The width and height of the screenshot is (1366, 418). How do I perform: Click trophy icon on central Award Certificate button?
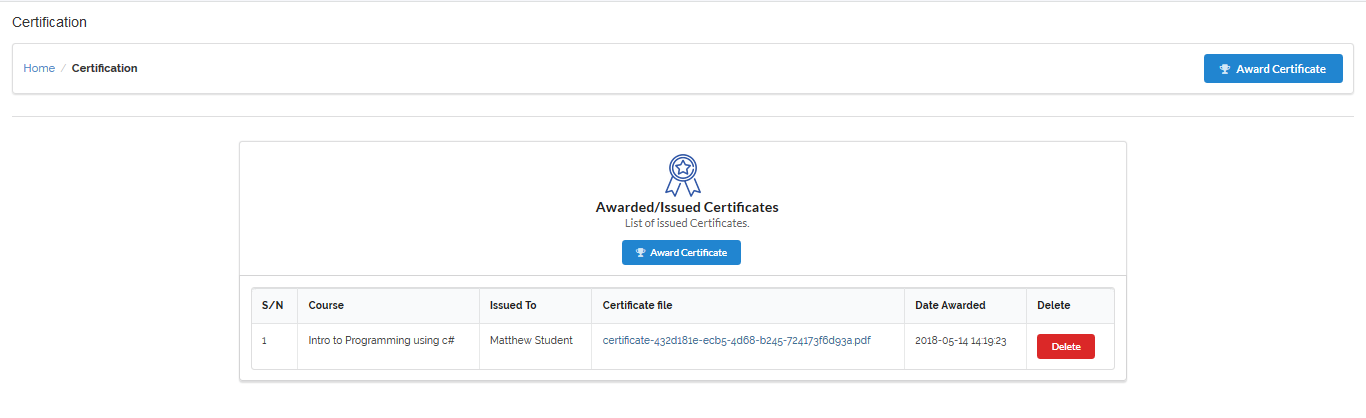click(x=641, y=253)
